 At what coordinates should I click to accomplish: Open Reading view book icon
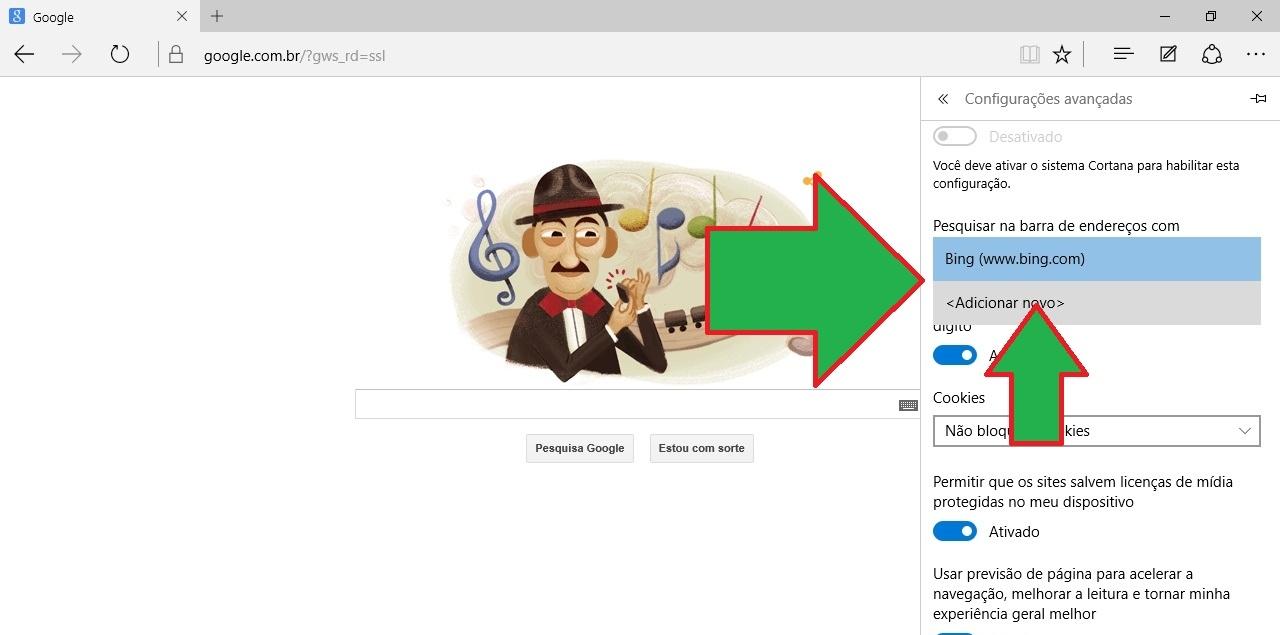point(1029,55)
